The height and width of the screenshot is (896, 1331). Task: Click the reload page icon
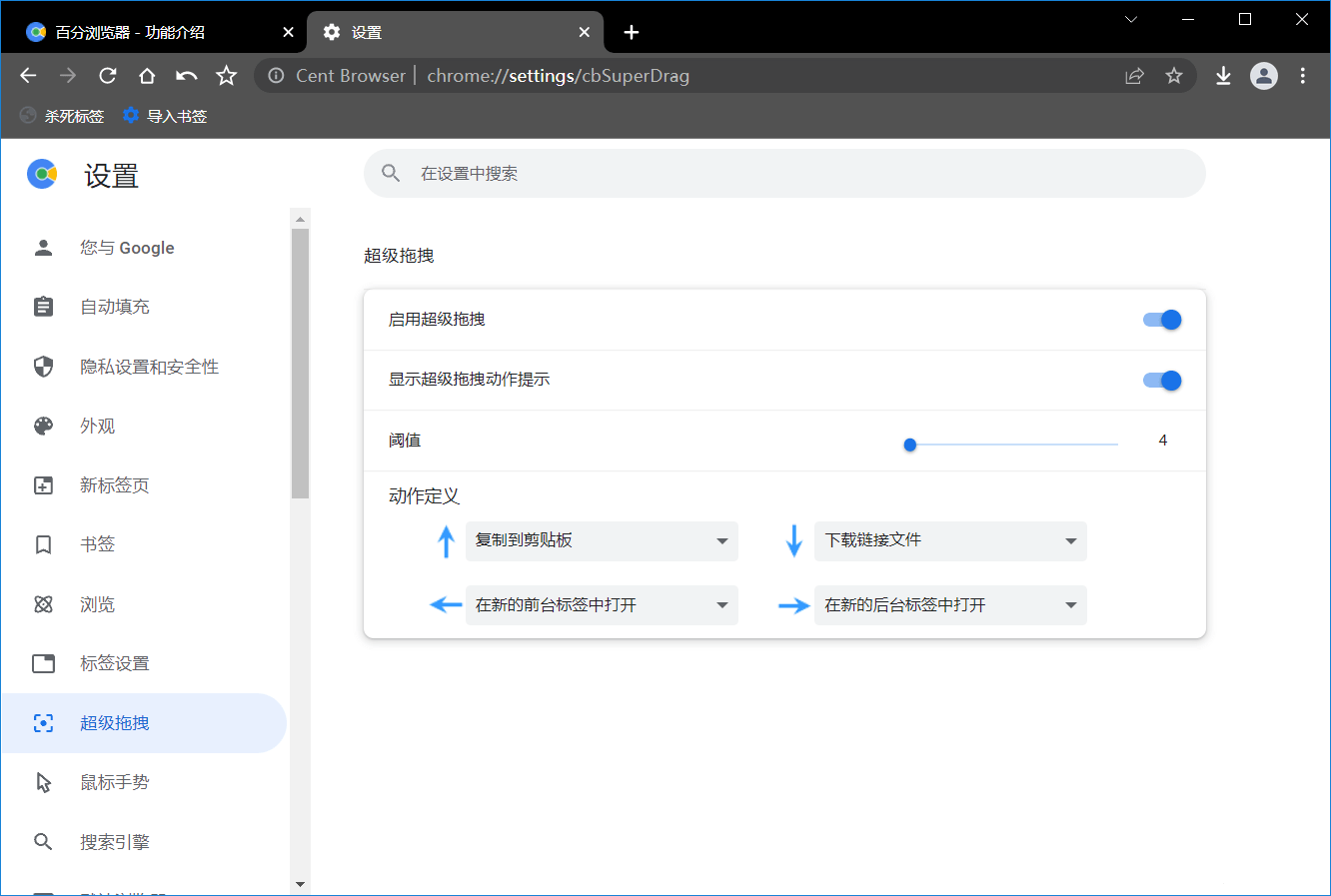point(108,76)
